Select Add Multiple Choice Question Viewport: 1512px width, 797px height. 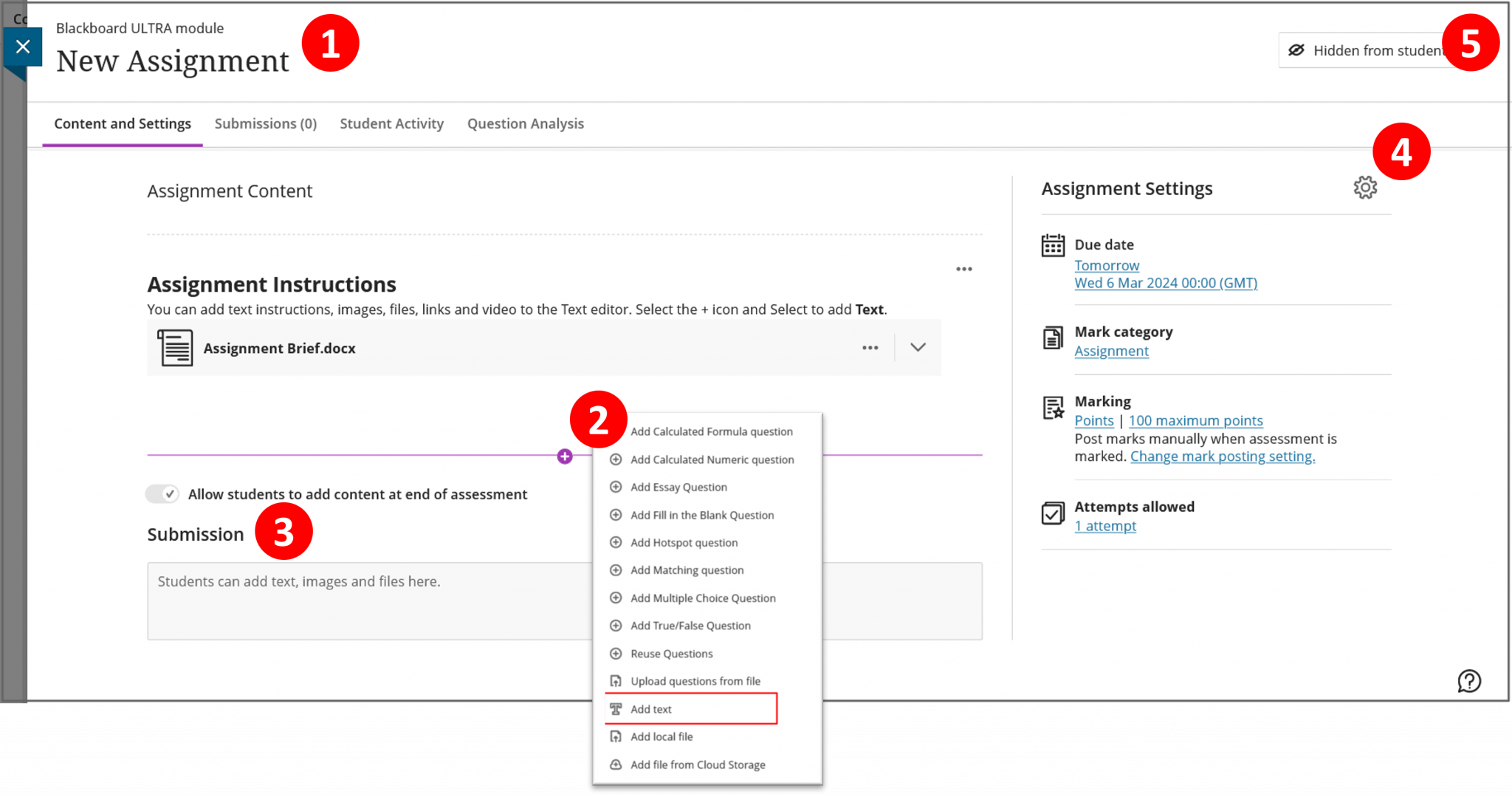click(x=703, y=598)
